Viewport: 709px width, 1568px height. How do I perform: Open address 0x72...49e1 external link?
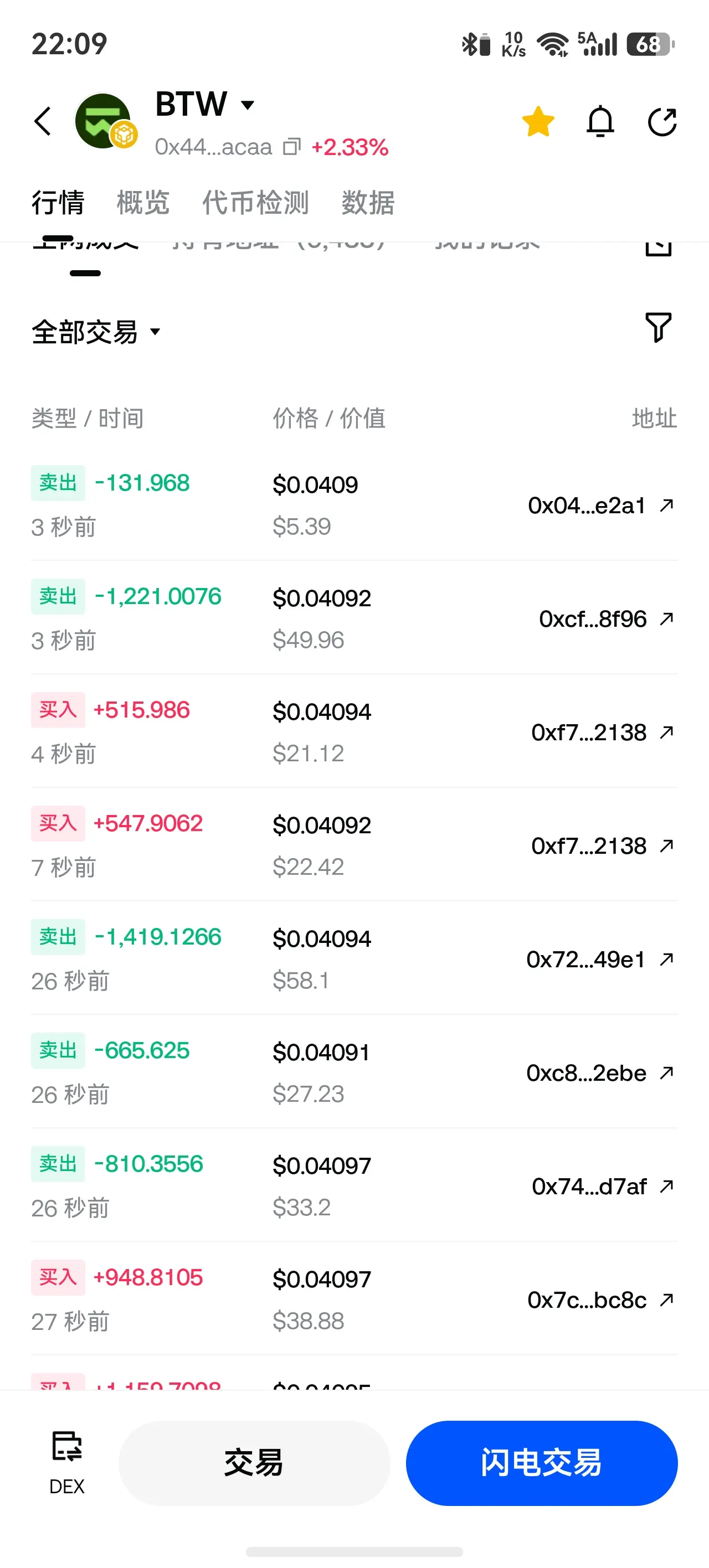pos(667,959)
